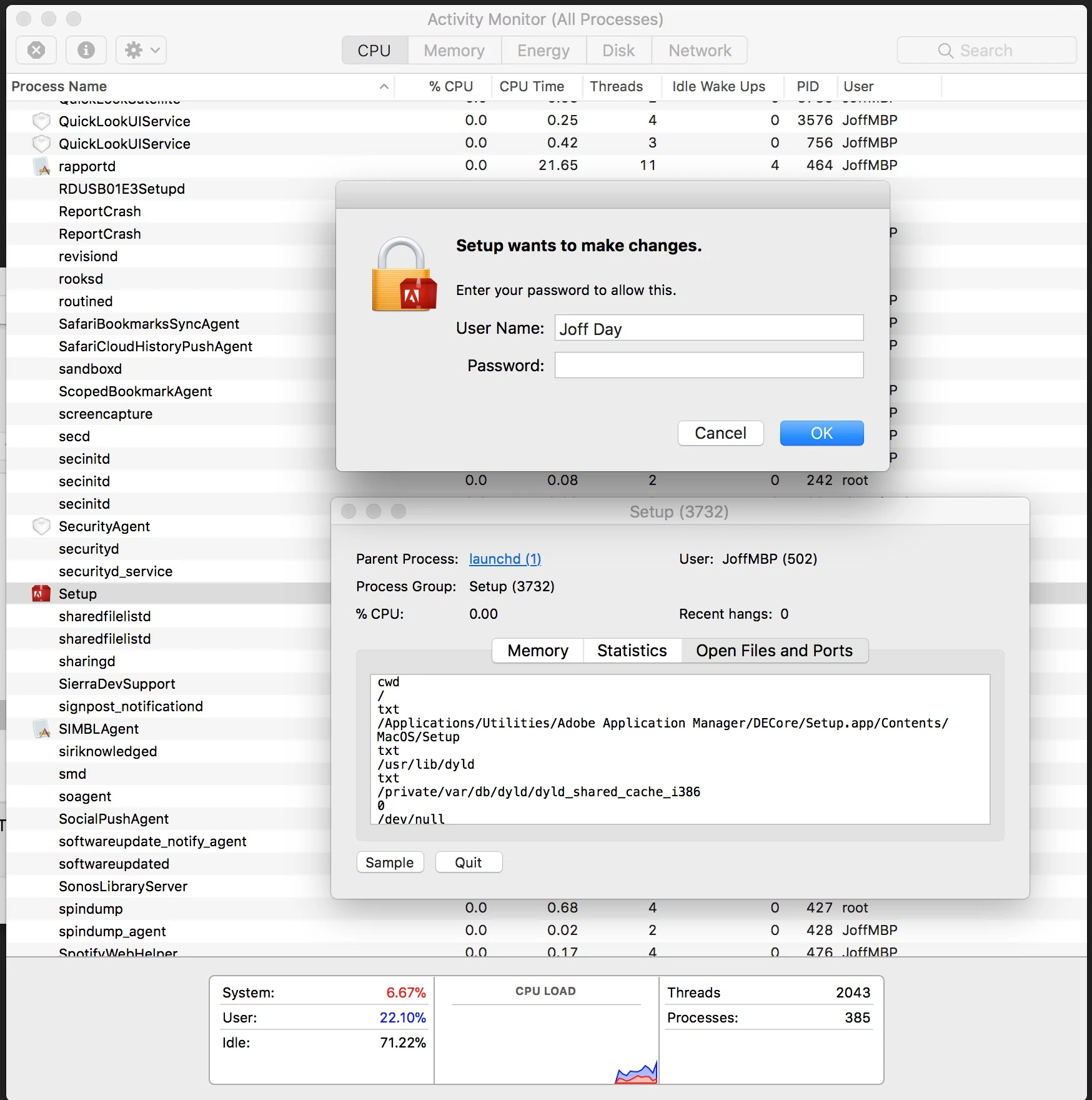Click OK in the password dialog
The image size is (1092, 1100).
tap(822, 433)
